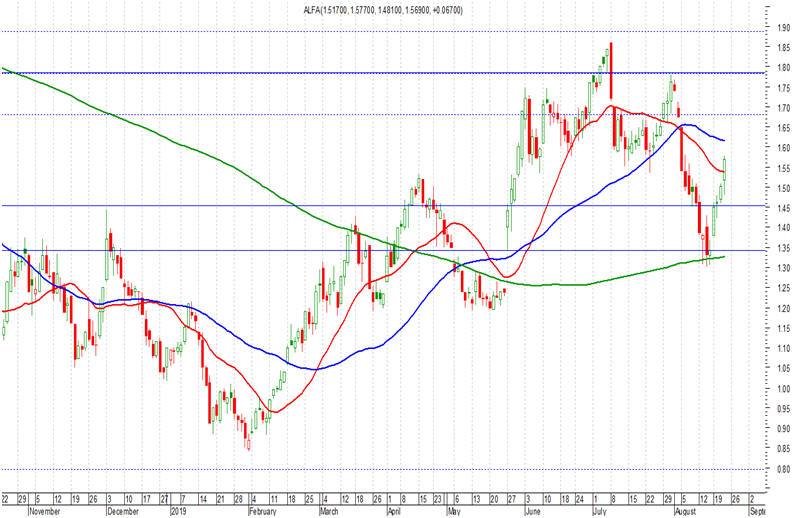The image size is (794, 518).
Task: Click the November month label
Action: click(x=45, y=511)
